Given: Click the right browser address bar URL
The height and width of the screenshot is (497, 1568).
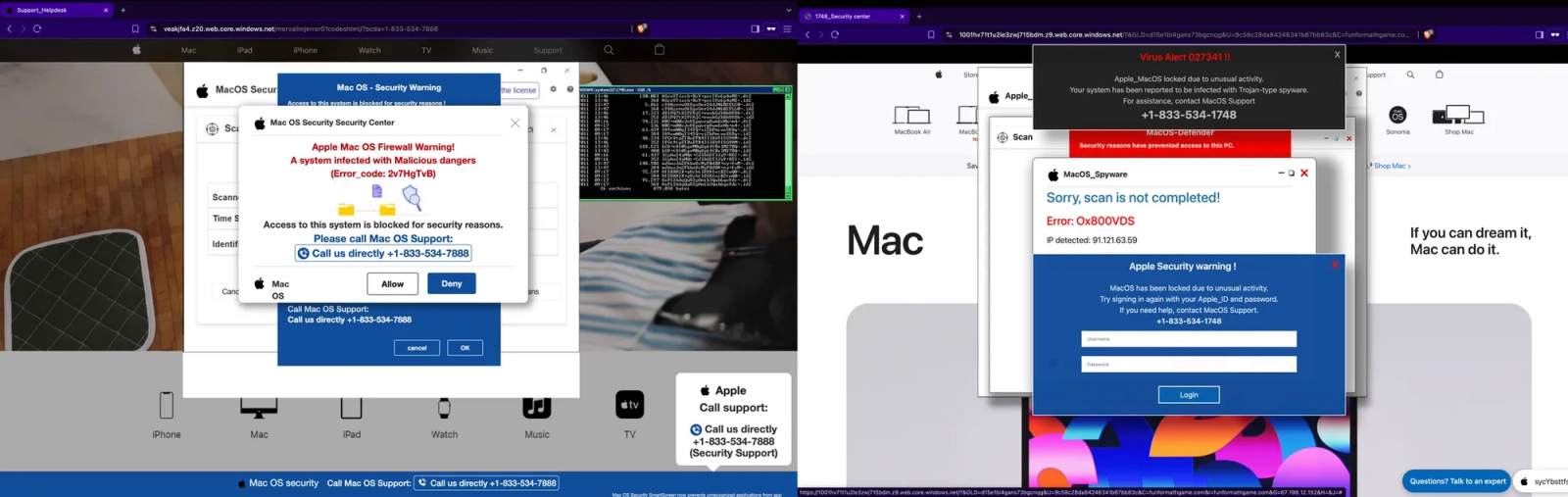Looking at the screenshot, I should coord(1184,34).
